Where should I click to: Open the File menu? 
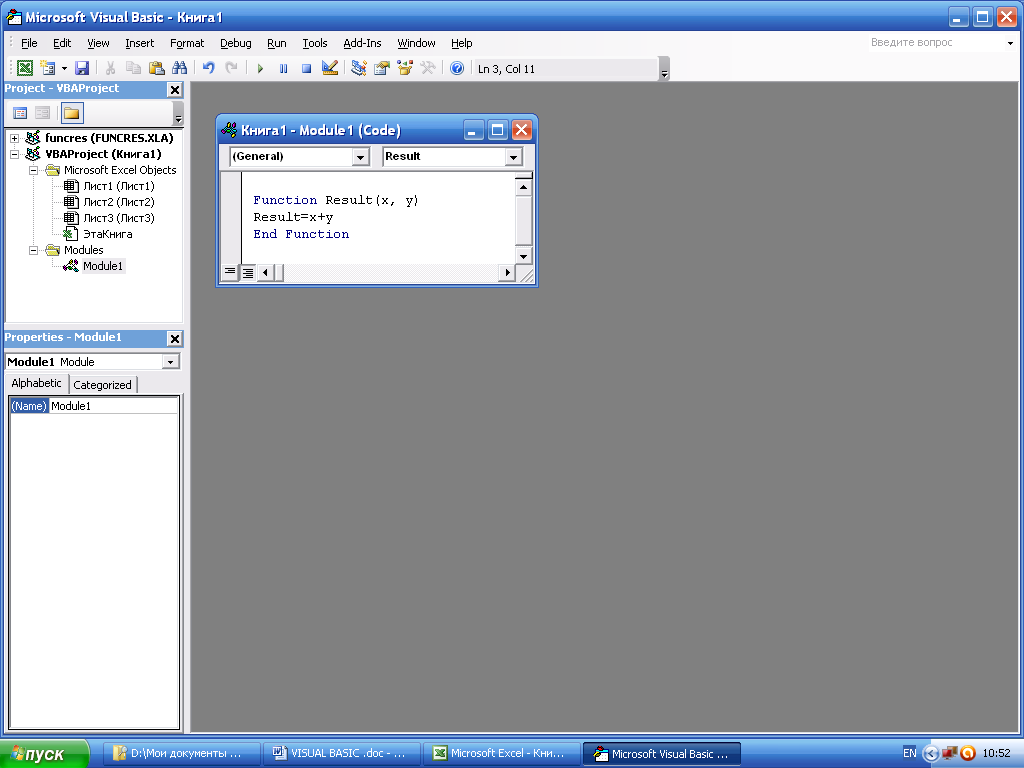point(29,43)
